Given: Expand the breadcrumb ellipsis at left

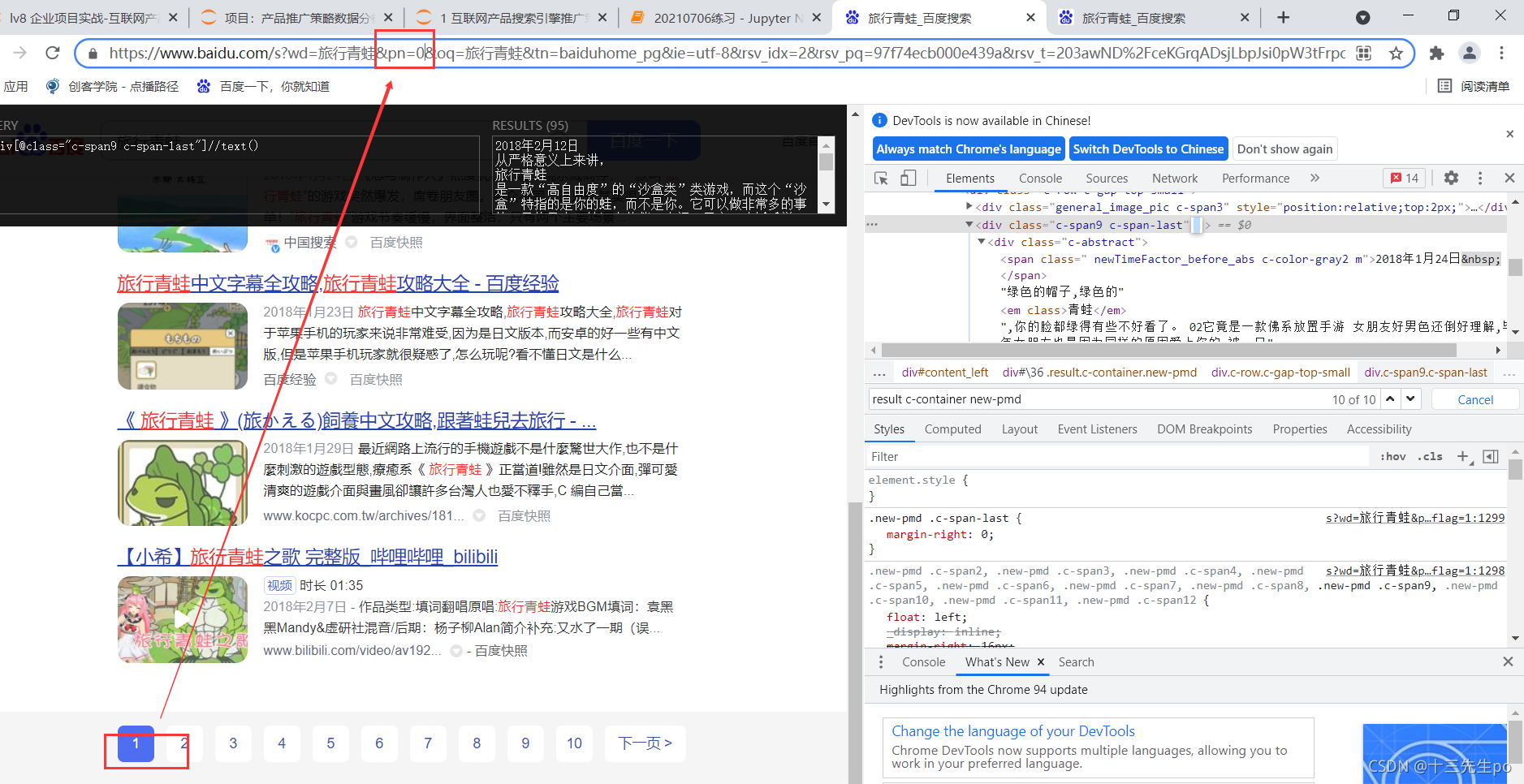Looking at the screenshot, I should click(x=879, y=373).
